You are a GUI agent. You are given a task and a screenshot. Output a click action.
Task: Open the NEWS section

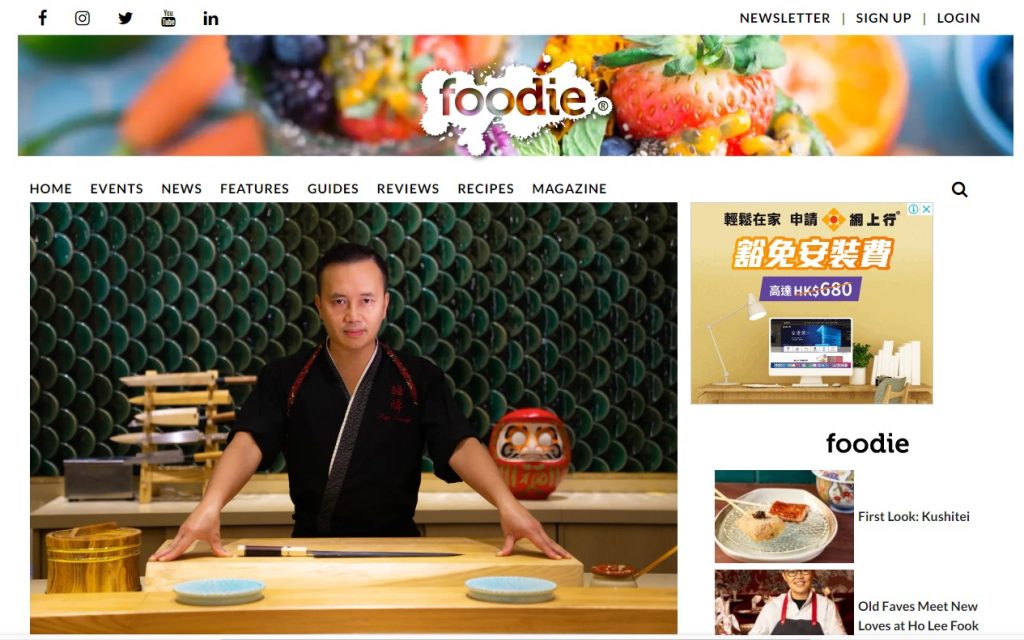pyautogui.click(x=181, y=189)
